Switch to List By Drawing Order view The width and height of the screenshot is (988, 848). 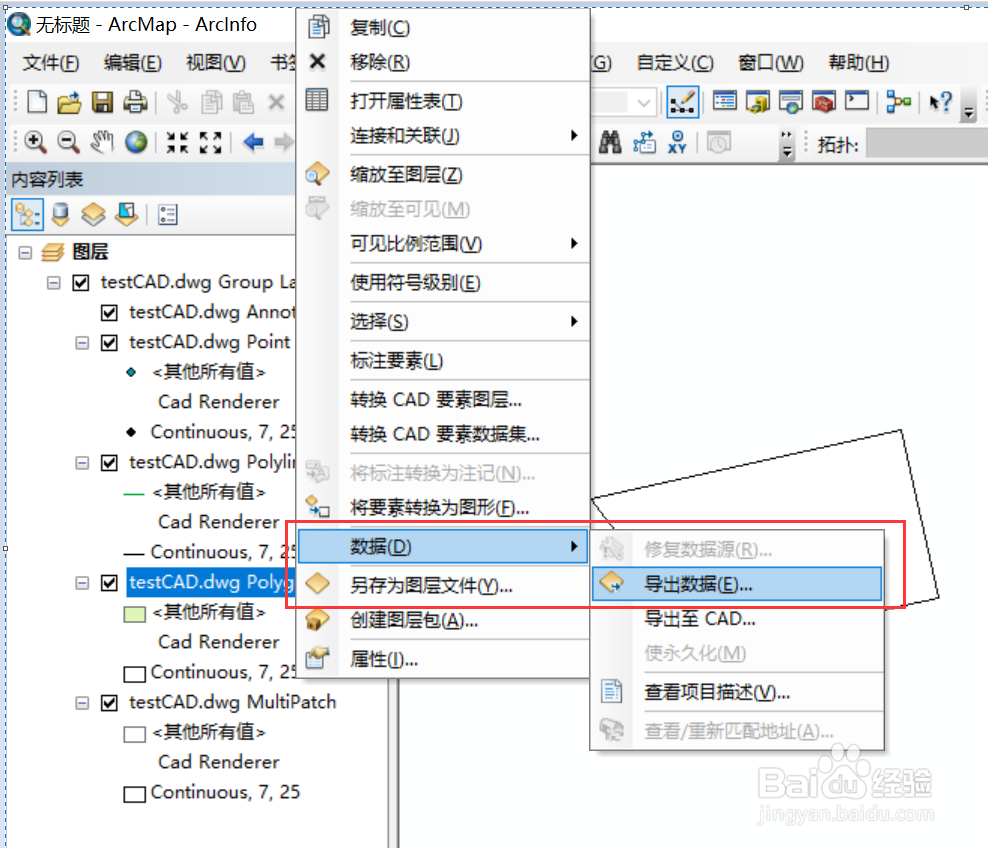(28, 215)
